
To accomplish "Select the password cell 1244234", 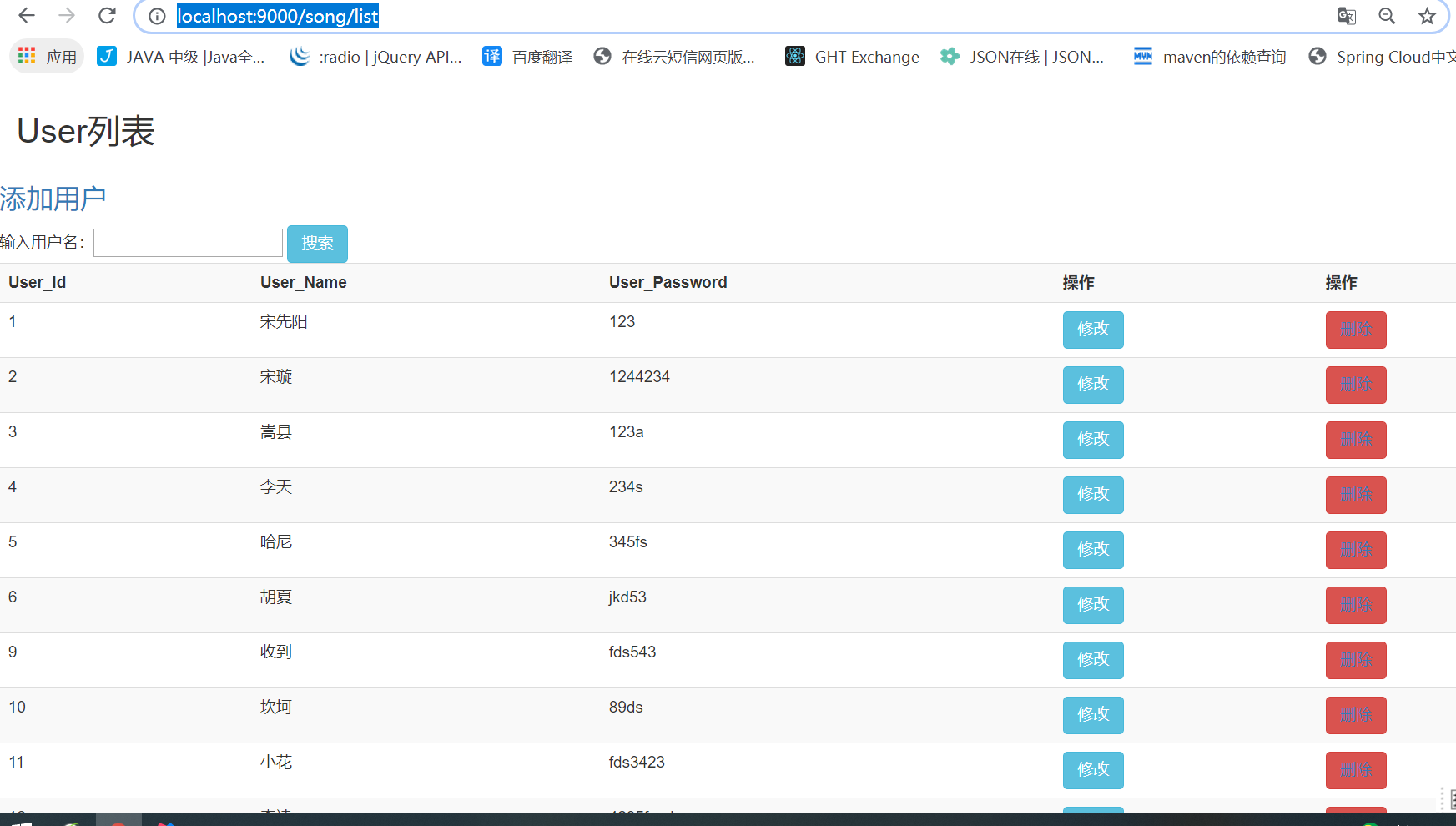I will tap(640, 376).
